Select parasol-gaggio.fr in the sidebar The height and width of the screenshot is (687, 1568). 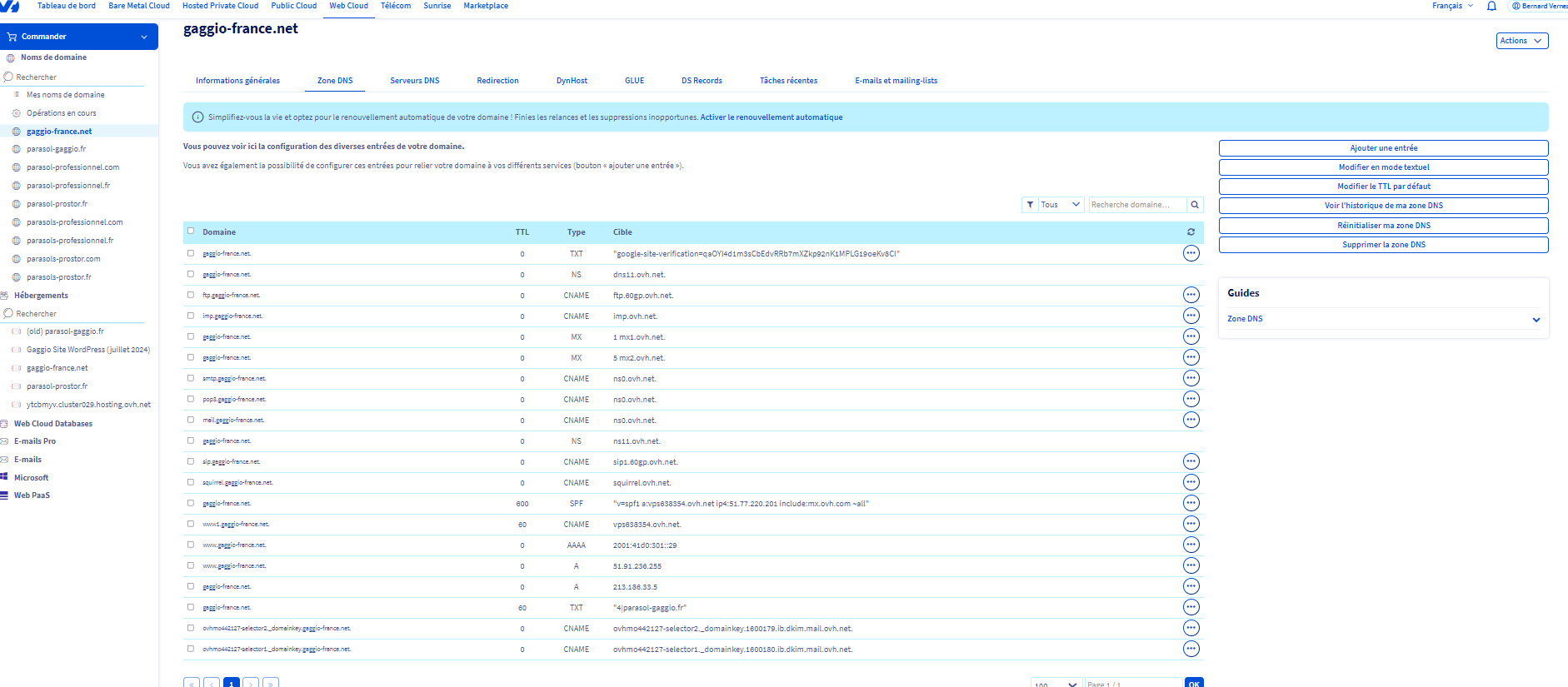56,149
